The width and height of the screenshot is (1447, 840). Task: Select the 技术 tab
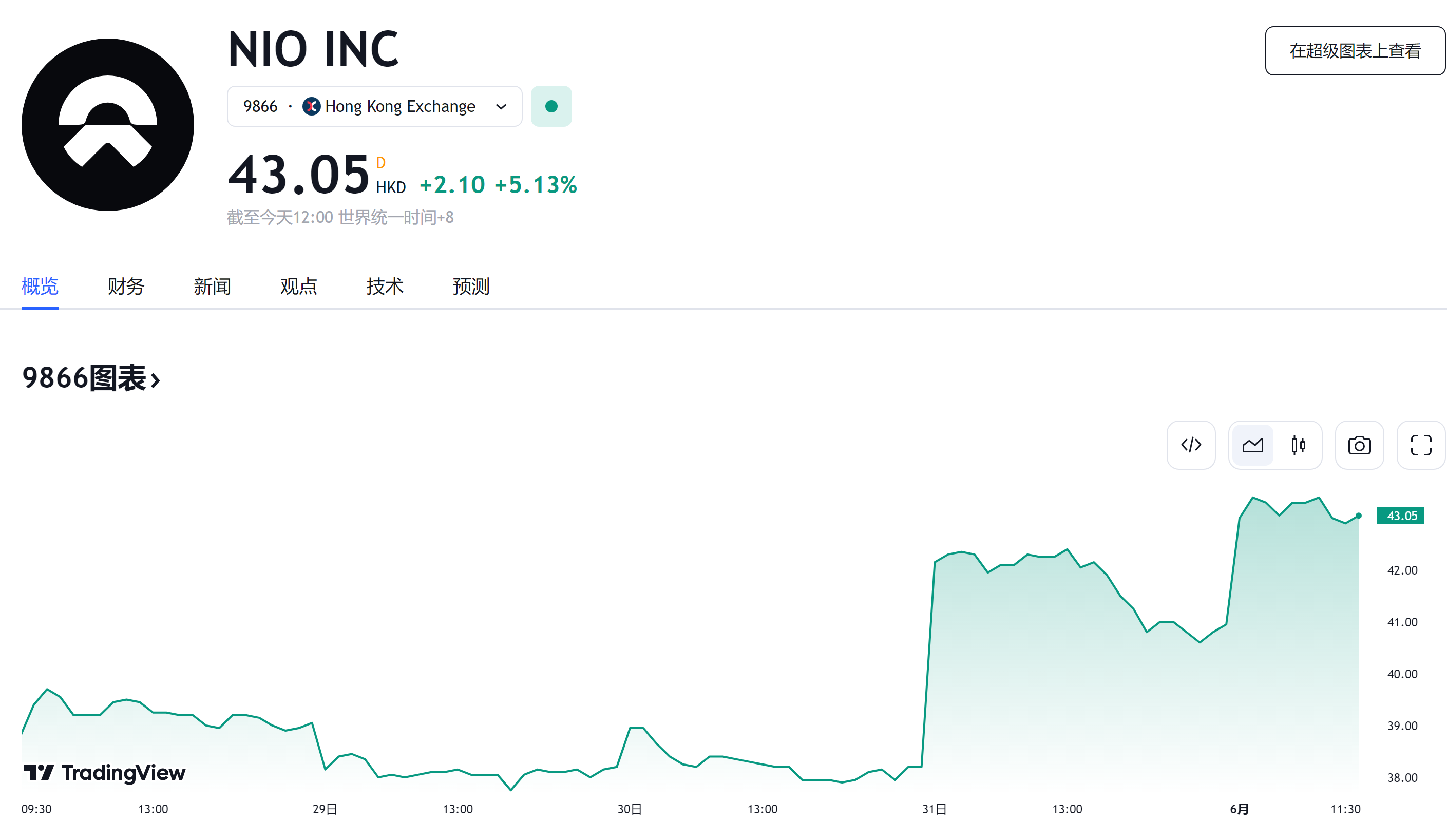click(384, 286)
